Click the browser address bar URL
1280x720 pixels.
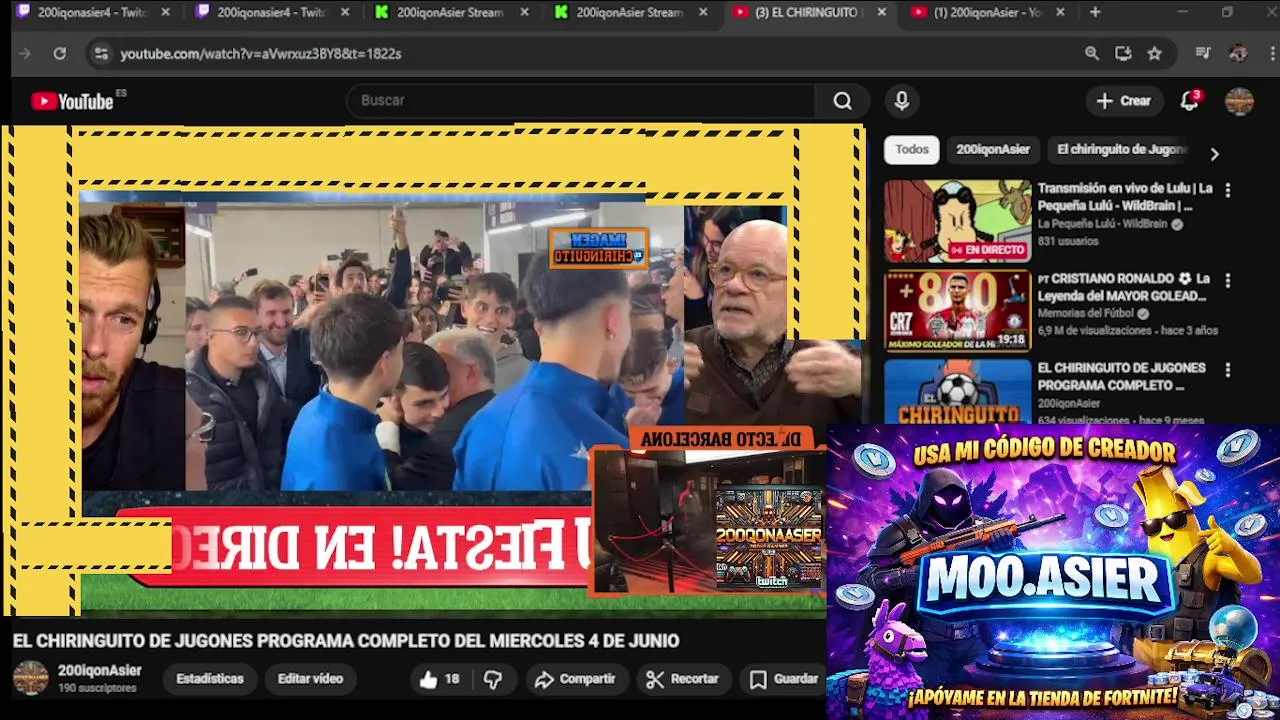coord(261,54)
